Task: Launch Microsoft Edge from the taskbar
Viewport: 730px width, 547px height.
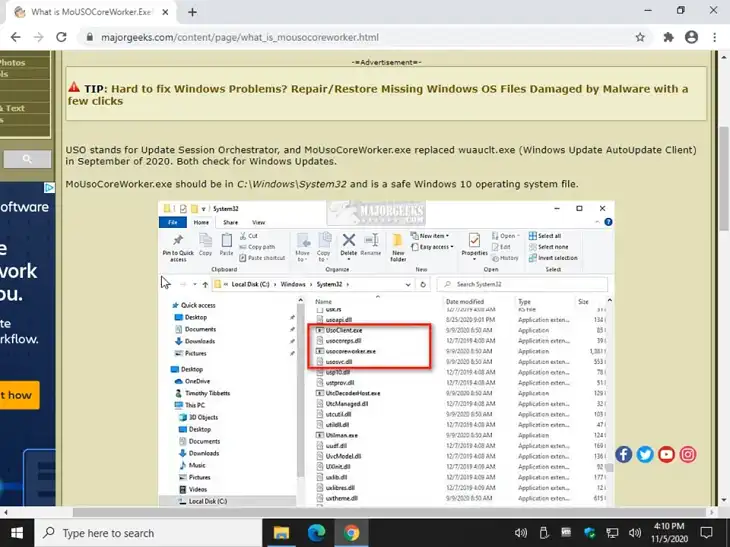Action: pyautogui.click(x=316, y=533)
